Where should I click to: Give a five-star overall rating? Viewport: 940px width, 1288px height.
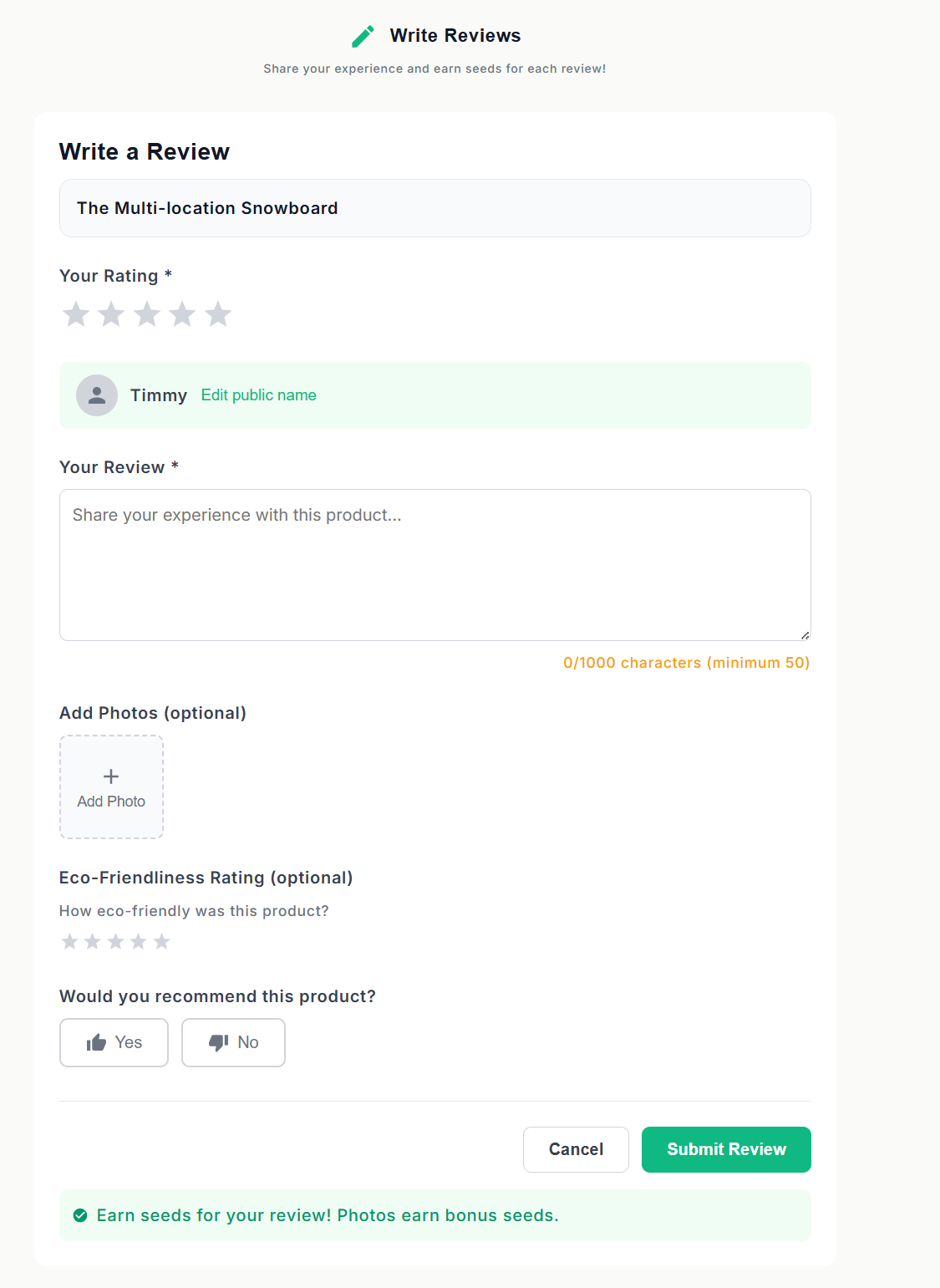coord(218,314)
